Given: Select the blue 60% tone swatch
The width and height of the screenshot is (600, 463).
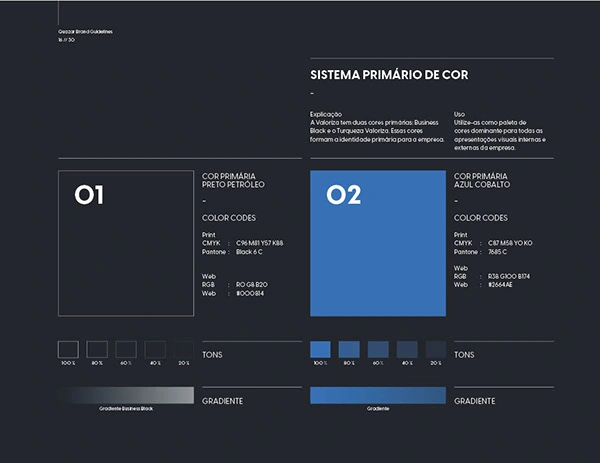Looking at the screenshot, I should (x=378, y=349).
